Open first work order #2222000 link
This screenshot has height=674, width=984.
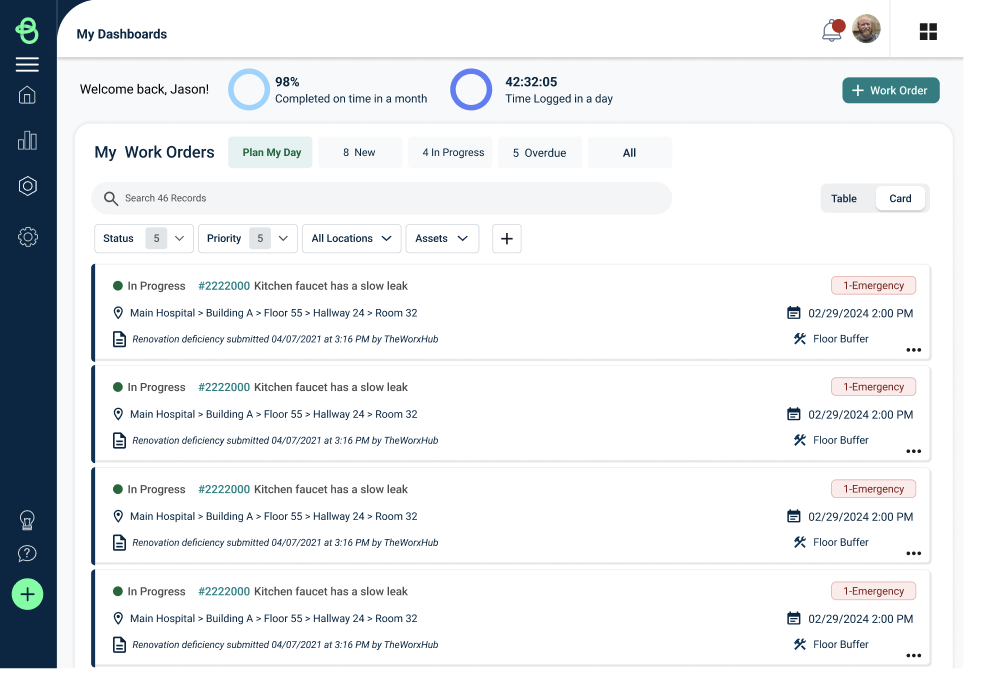pyautogui.click(x=224, y=286)
